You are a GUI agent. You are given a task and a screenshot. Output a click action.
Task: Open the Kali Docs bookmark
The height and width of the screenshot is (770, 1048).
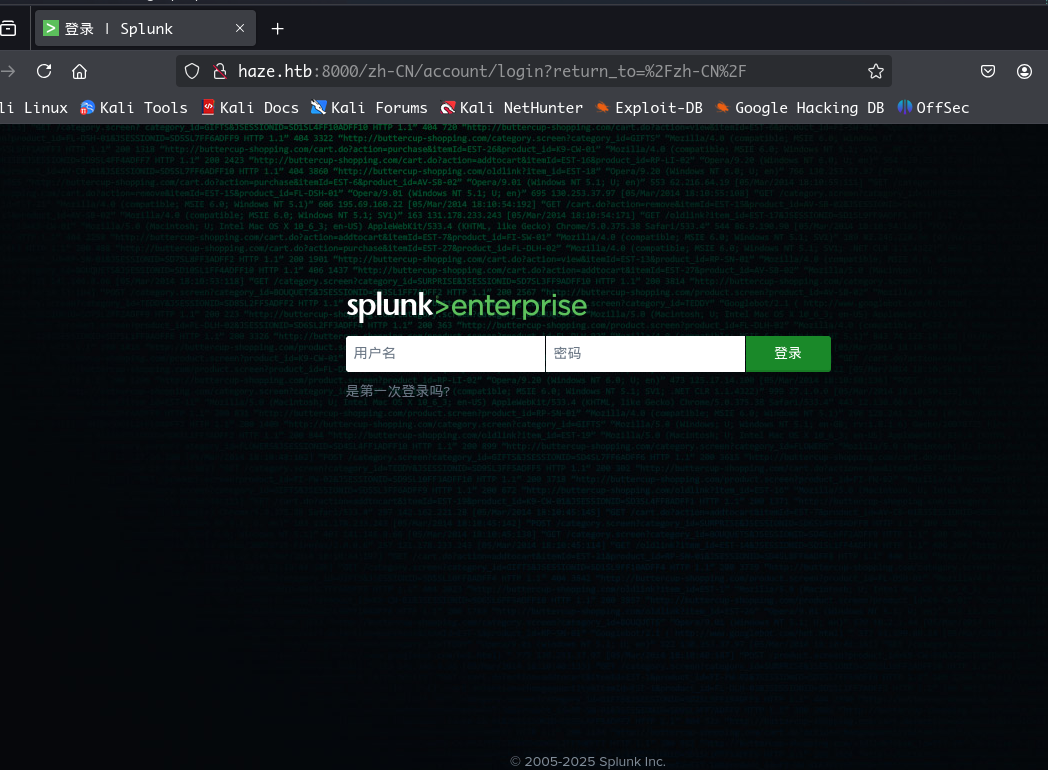[251, 108]
